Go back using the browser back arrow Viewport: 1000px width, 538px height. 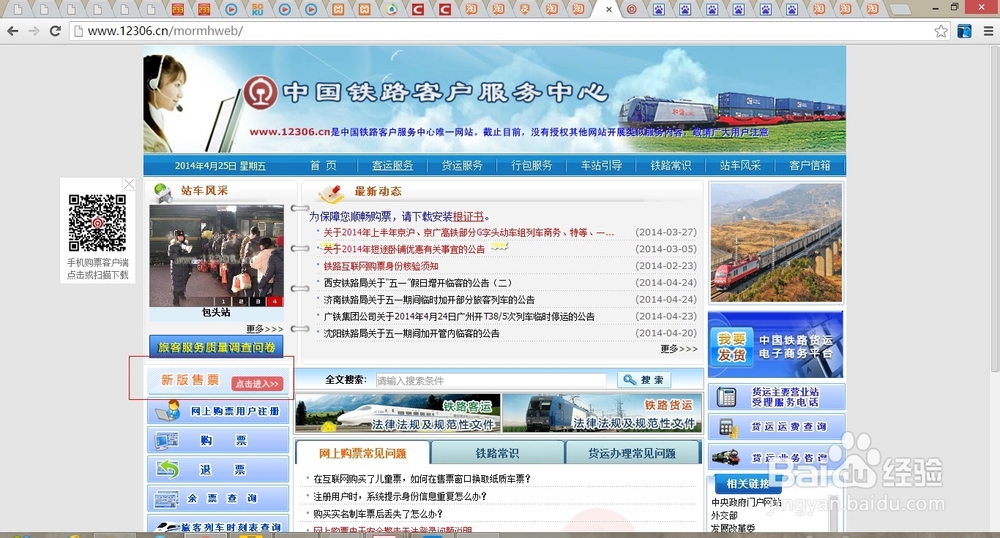point(13,31)
